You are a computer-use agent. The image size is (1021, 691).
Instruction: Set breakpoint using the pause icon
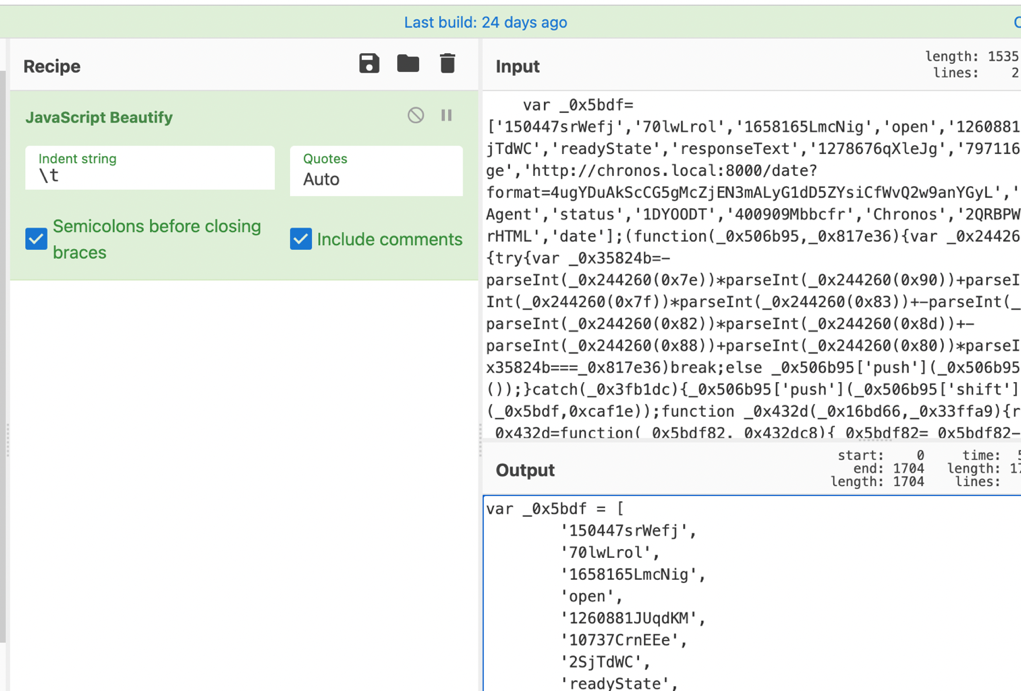click(446, 116)
